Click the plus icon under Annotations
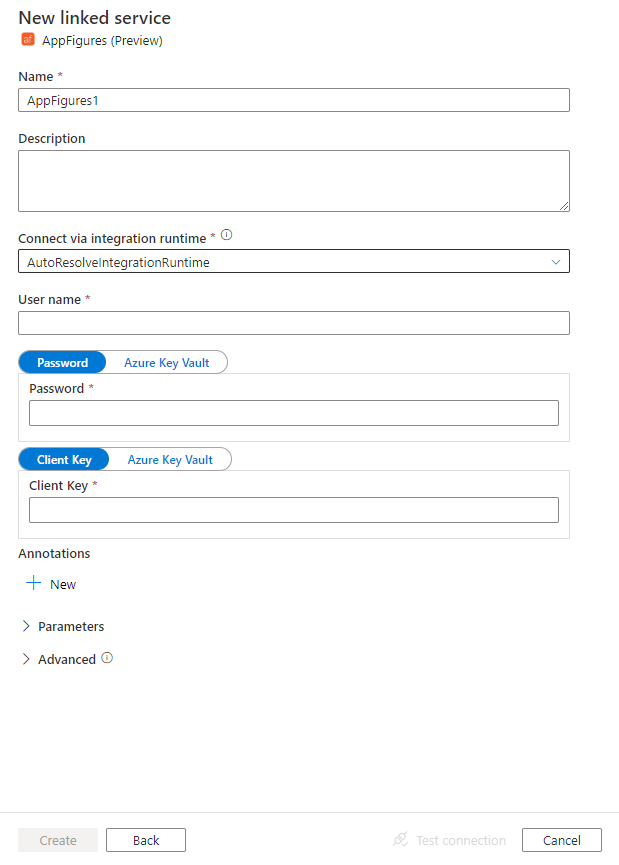 tap(32, 583)
